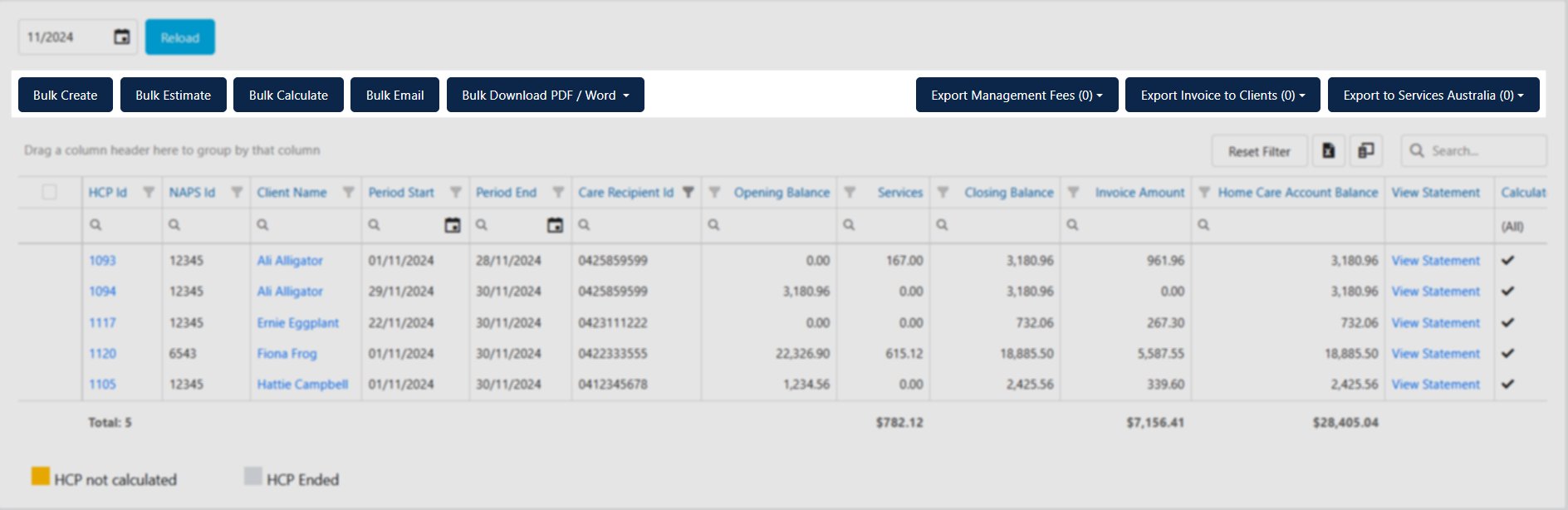Open client Ernie Eggplant link

coord(298,322)
